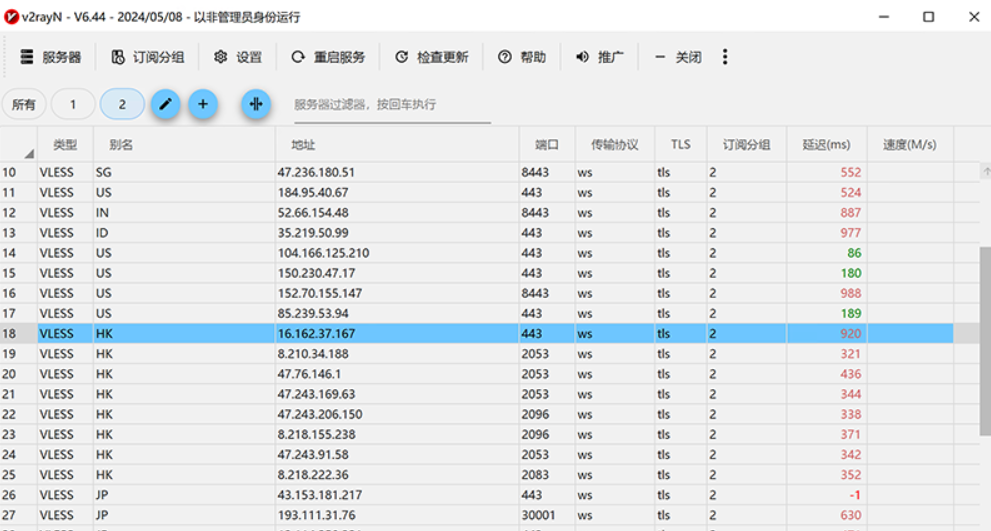This screenshot has height=531, width=991.
Task: Sort by 别名 column header
Action: [184, 144]
